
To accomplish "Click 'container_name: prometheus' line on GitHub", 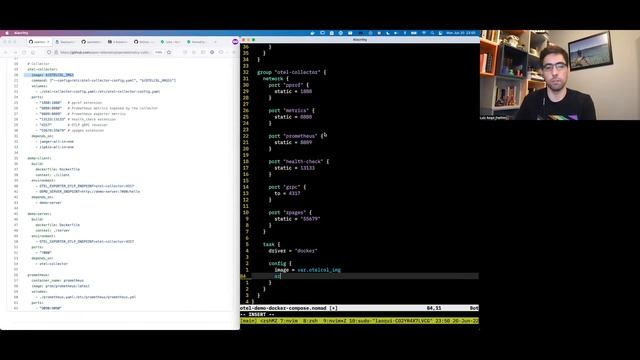I will point(58,281).
